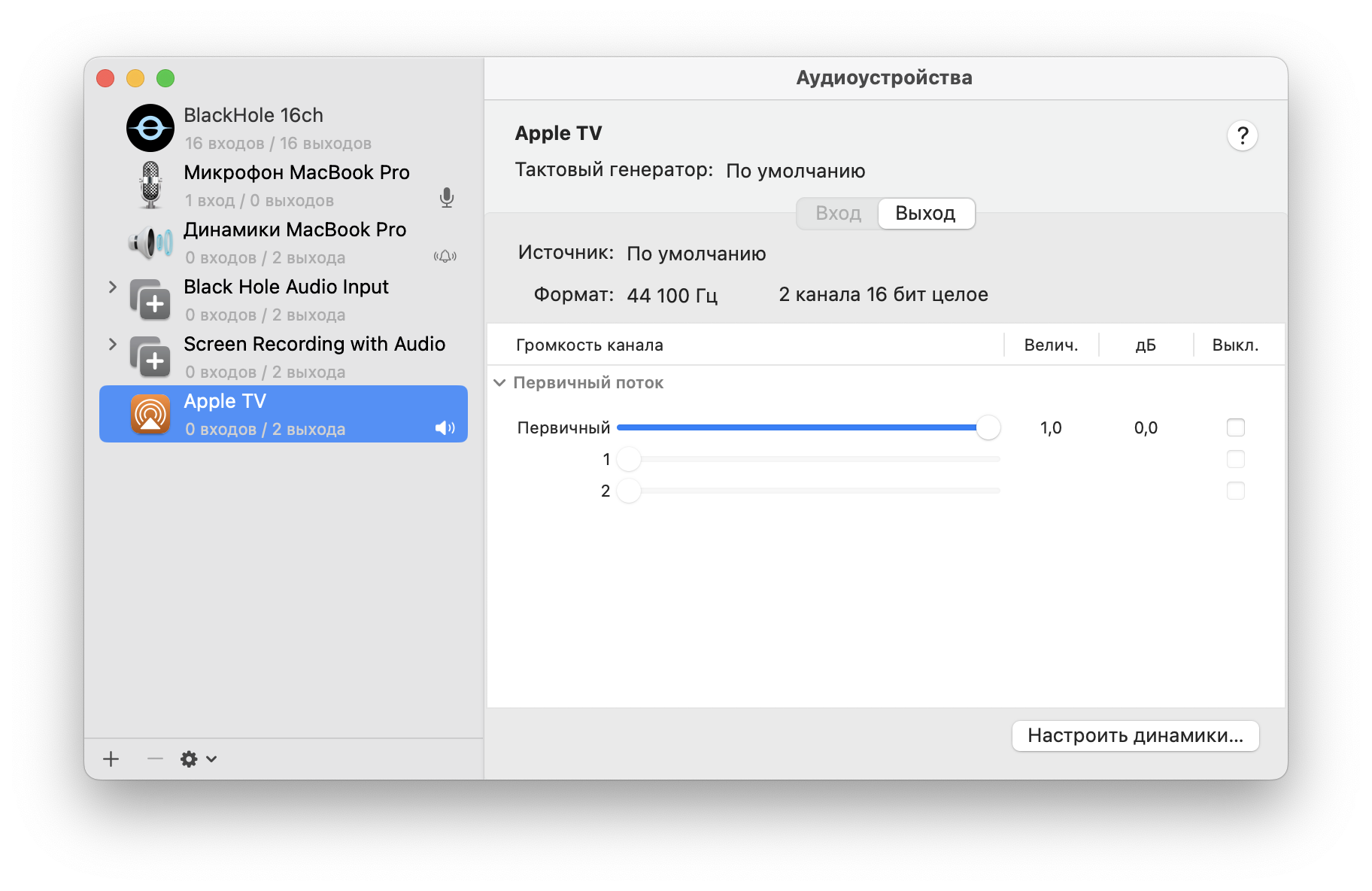Mute the Первичный channel via its checkbox
1372x891 pixels.
(1234, 427)
